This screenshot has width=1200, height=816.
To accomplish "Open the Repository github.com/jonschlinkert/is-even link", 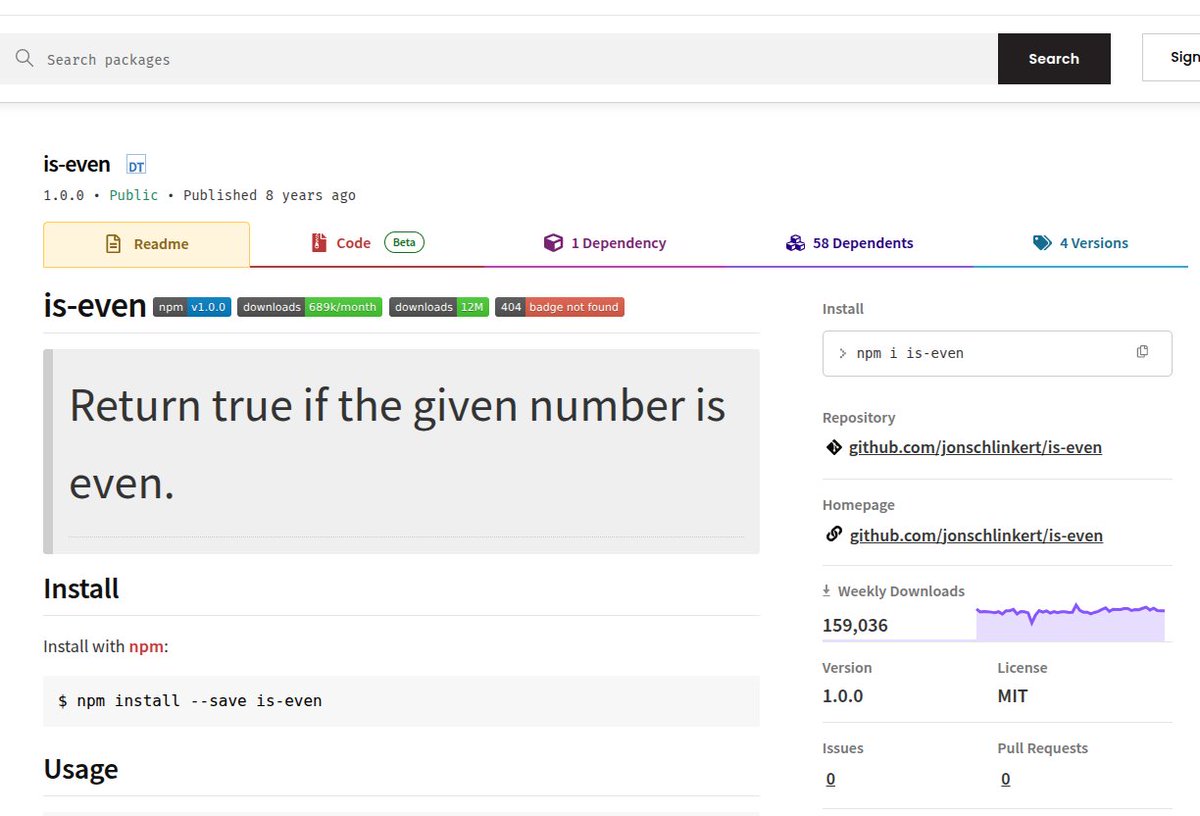I will click(975, 447).
